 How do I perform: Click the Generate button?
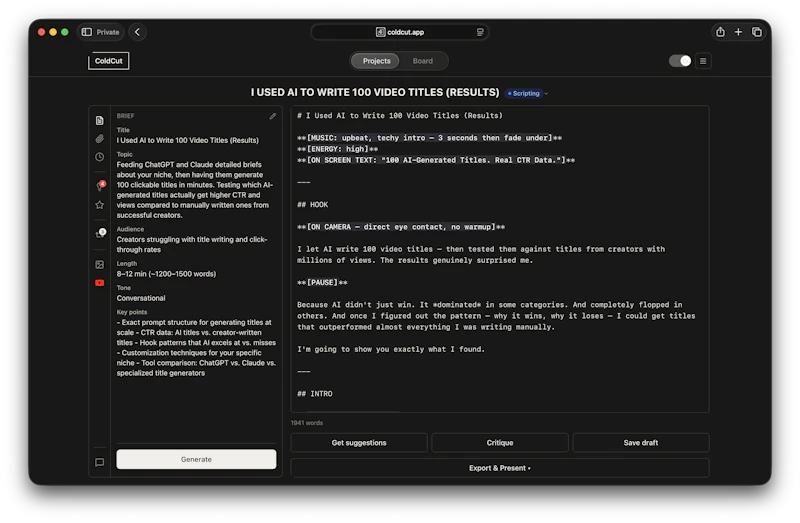point(196,459)
